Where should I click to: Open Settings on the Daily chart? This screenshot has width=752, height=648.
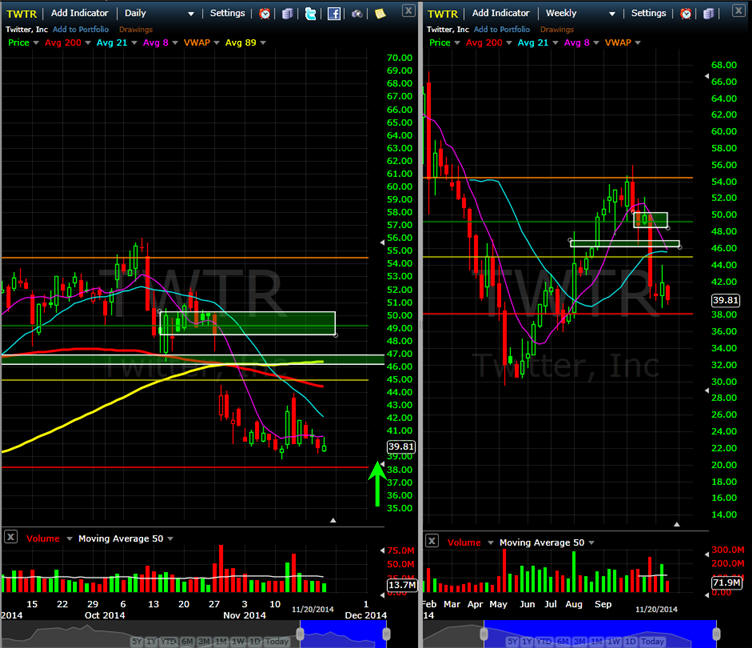[228, 13]
